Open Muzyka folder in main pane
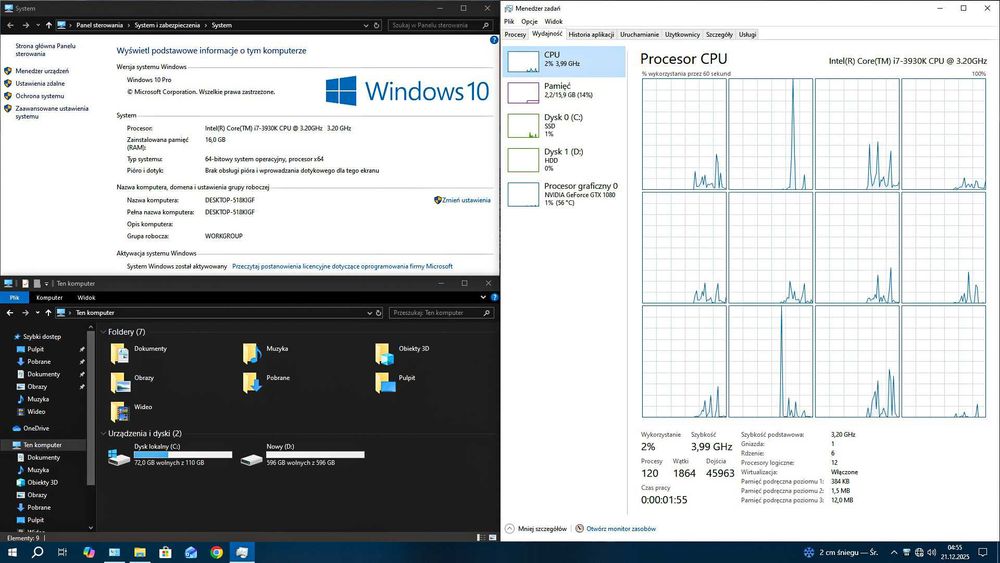Screen dimensions: 1000x563 pos(265,353)
